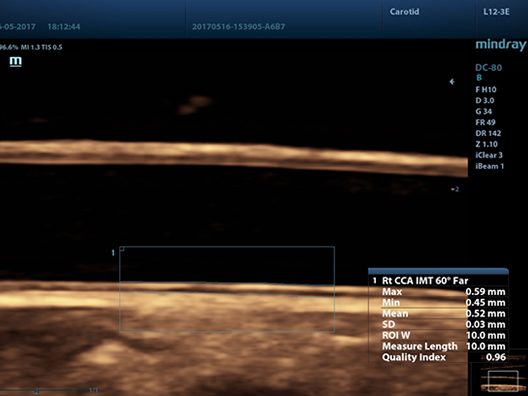Click the DR 142 dynamic range parameter

coord(488,133)
